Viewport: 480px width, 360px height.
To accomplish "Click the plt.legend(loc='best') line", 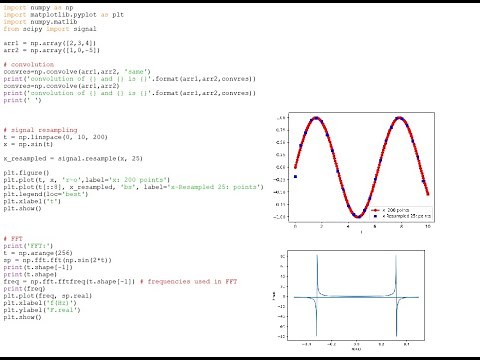I will (x=46, y=194).
